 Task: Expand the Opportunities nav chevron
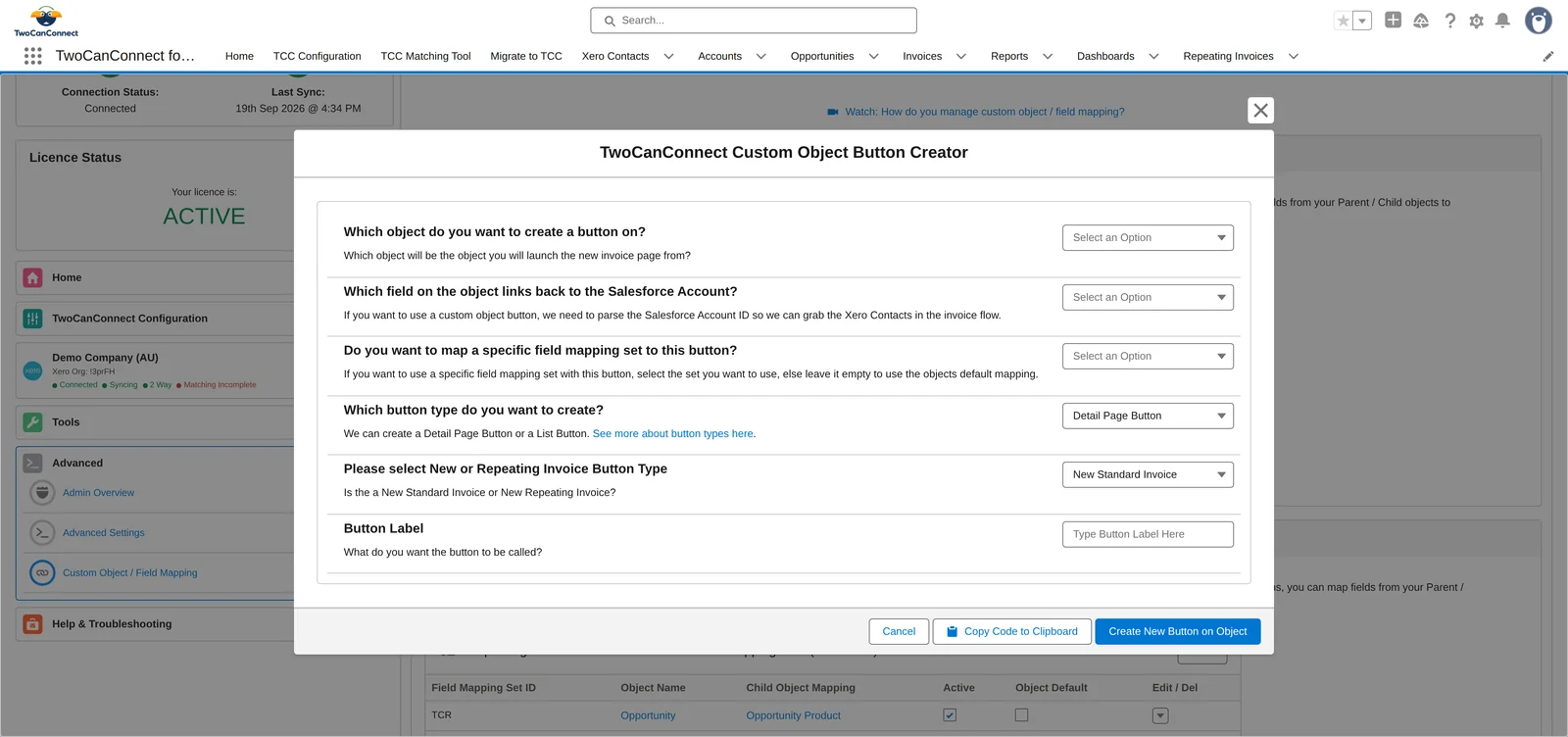tap(874, 57)
